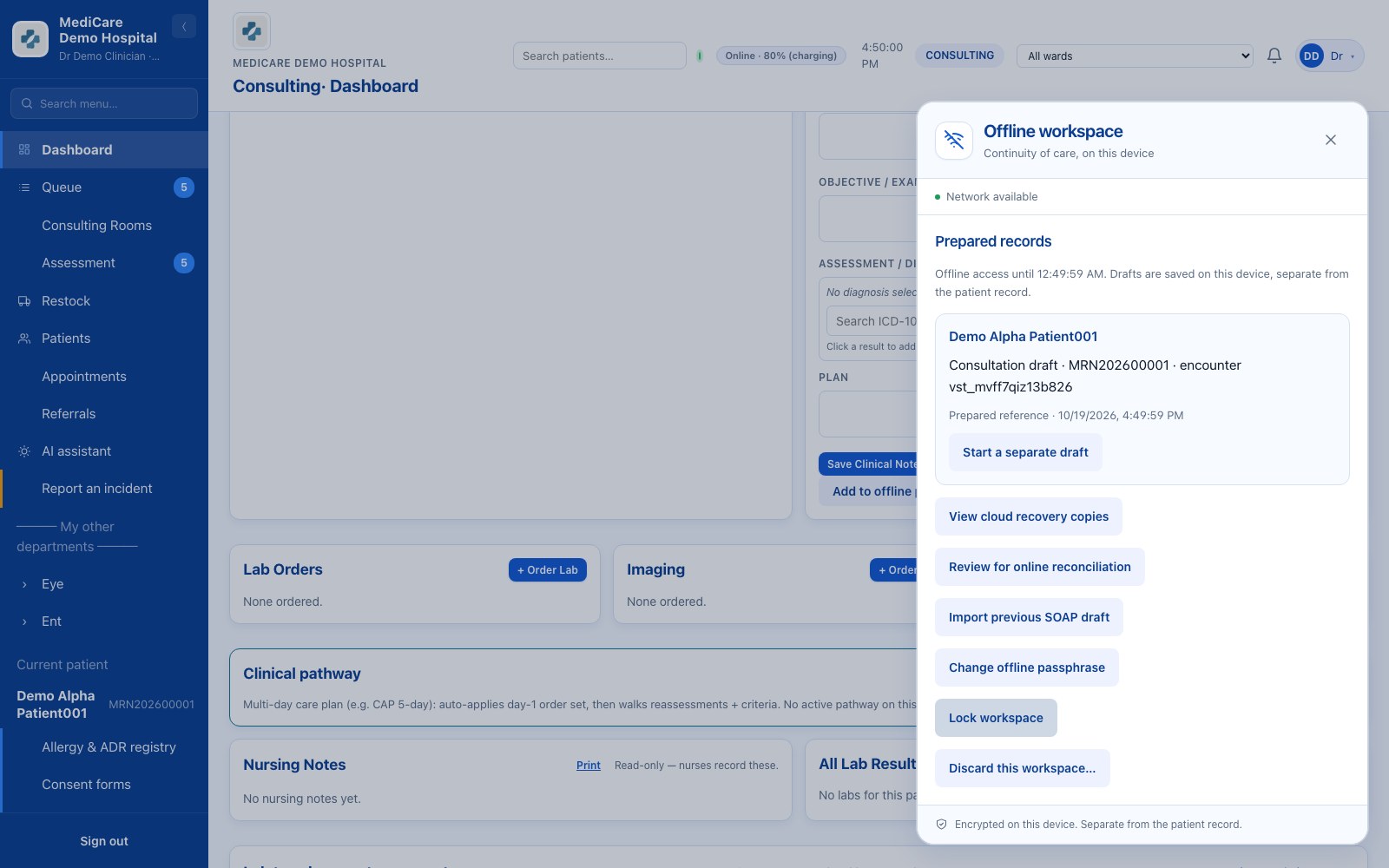Click the hospital logo above header title

(252, 31)
